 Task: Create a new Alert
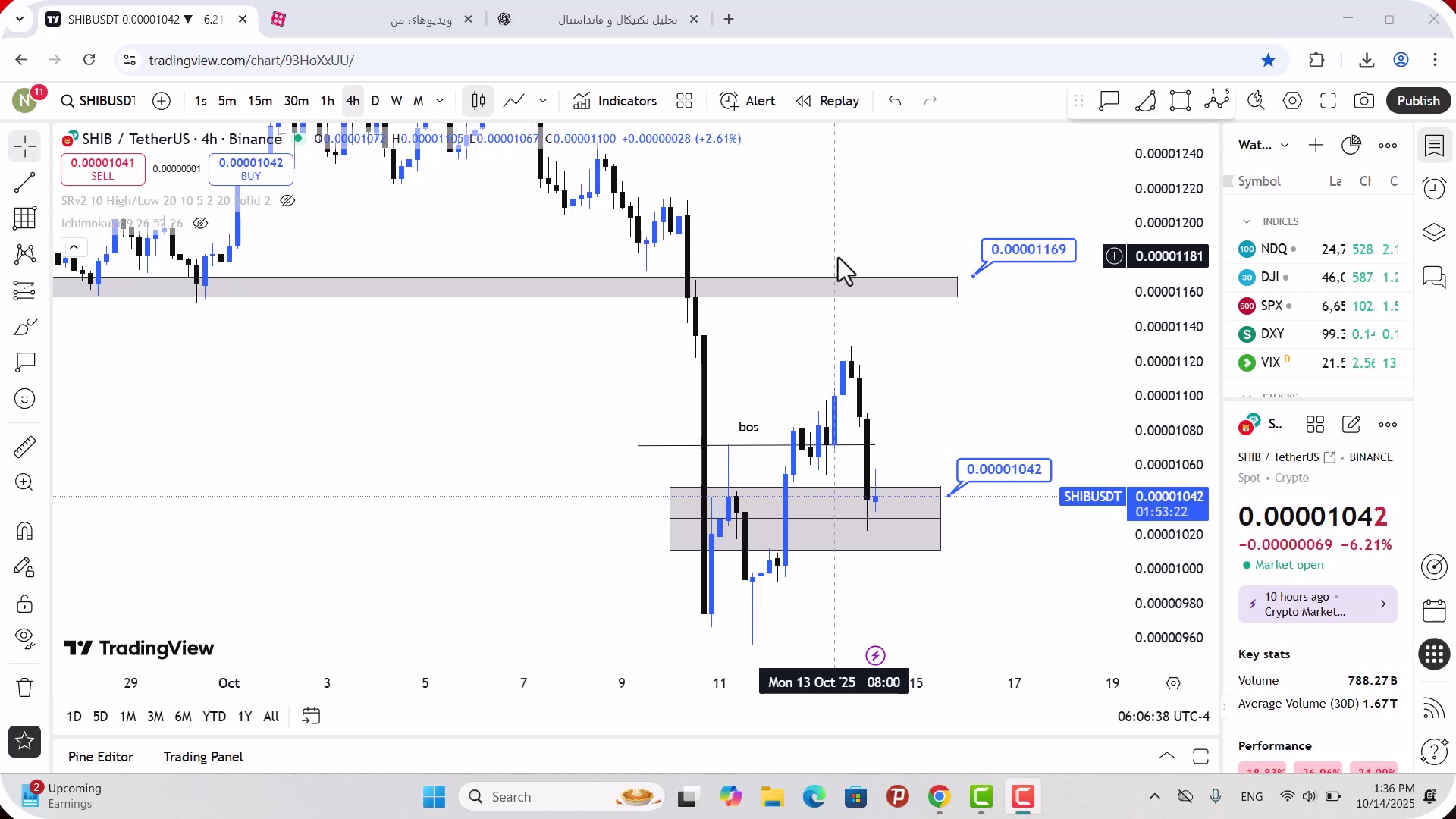[x=748, y=101]
